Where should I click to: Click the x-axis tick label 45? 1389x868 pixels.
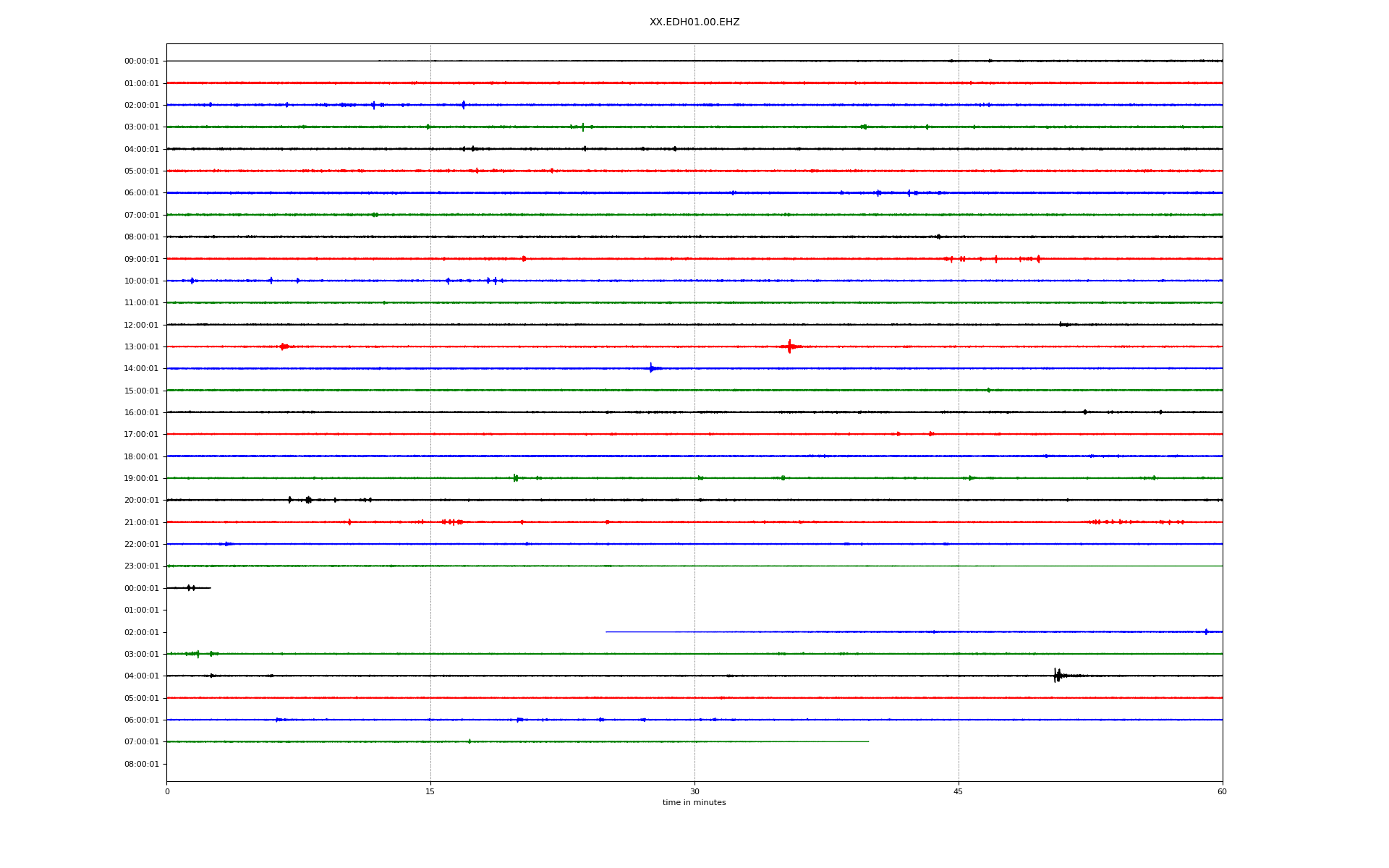(958, 791)
